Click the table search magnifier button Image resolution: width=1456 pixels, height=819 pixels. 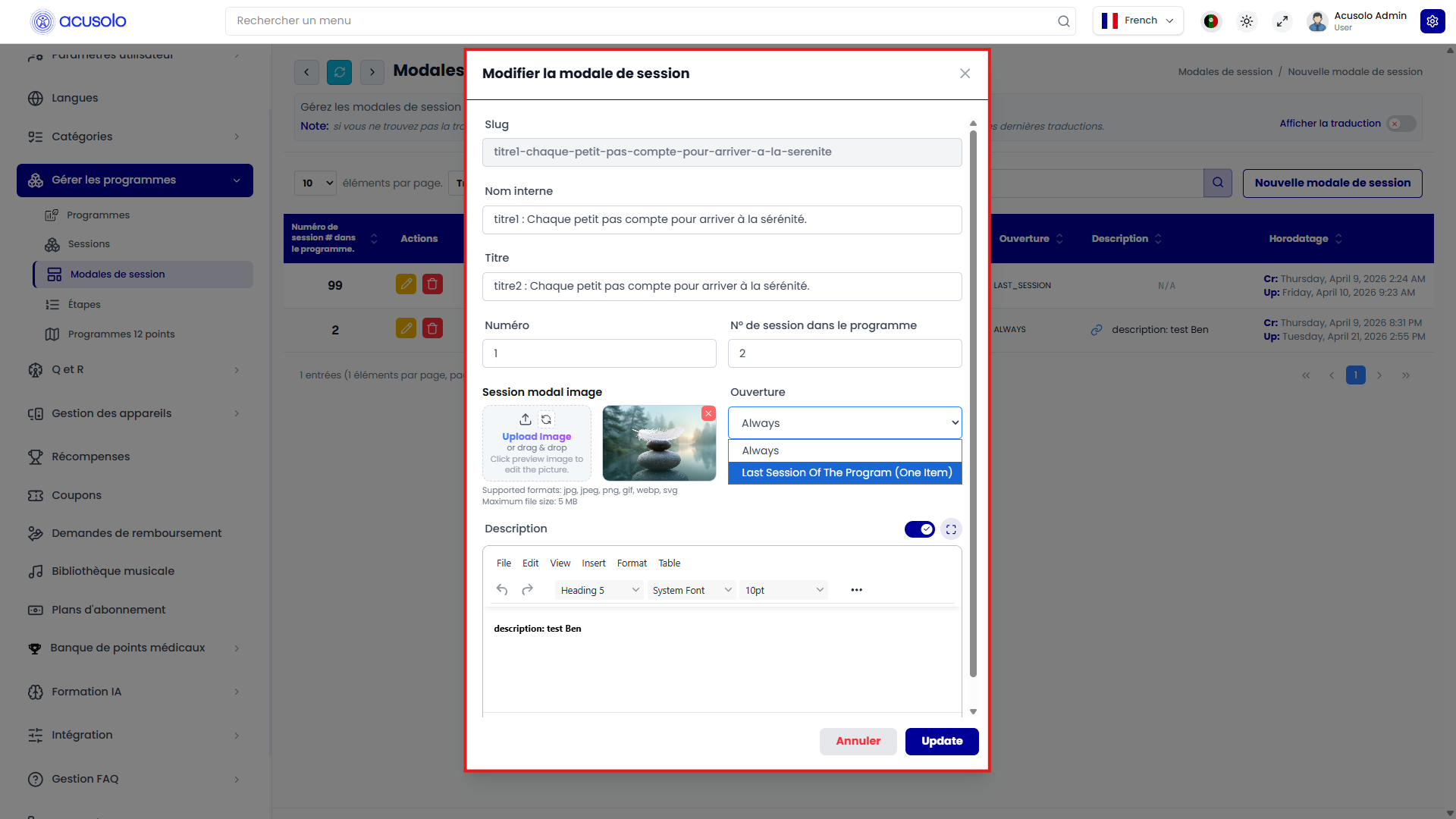point(1218,183)
